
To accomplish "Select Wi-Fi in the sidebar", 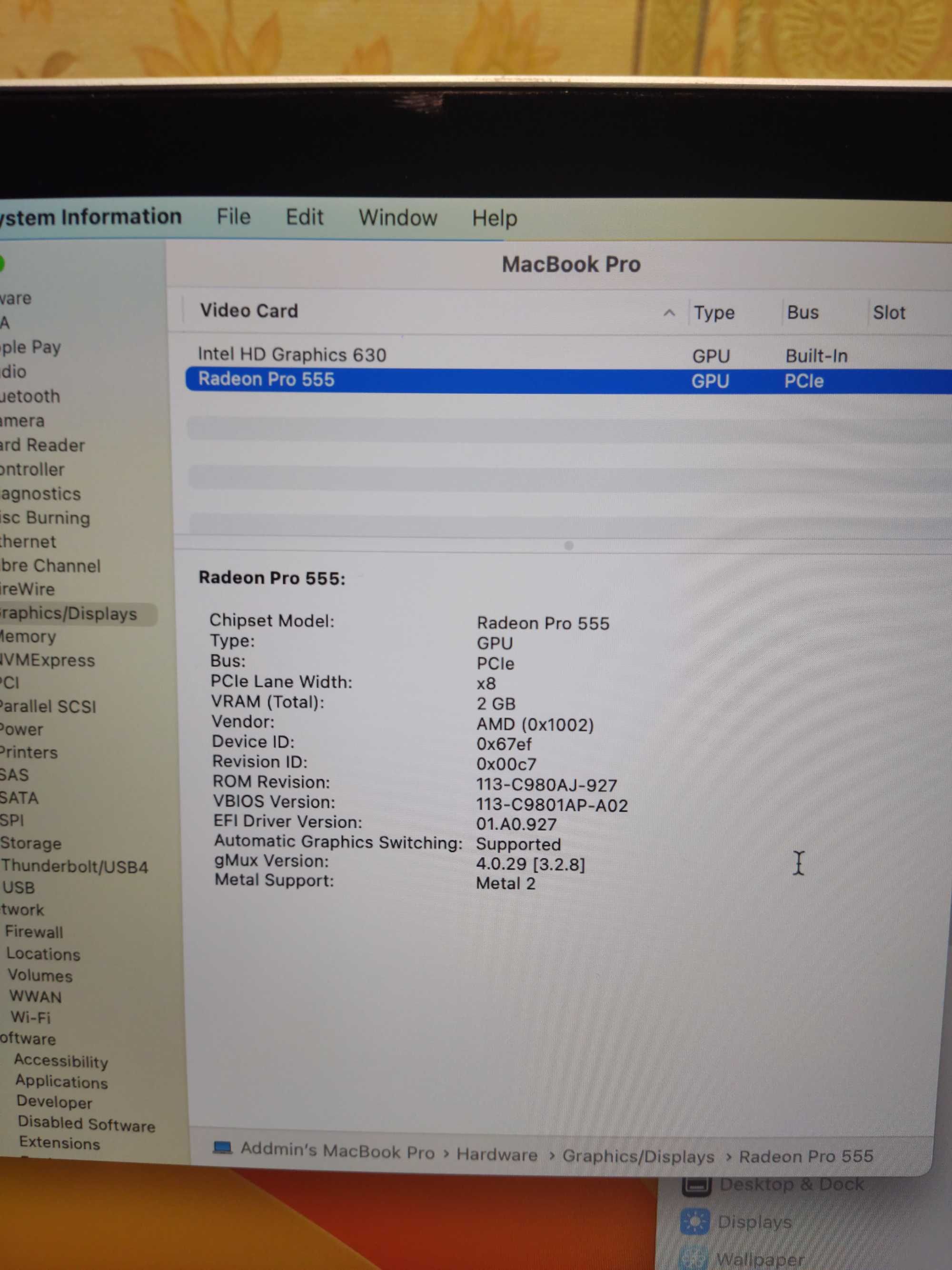I will 31,1018.
